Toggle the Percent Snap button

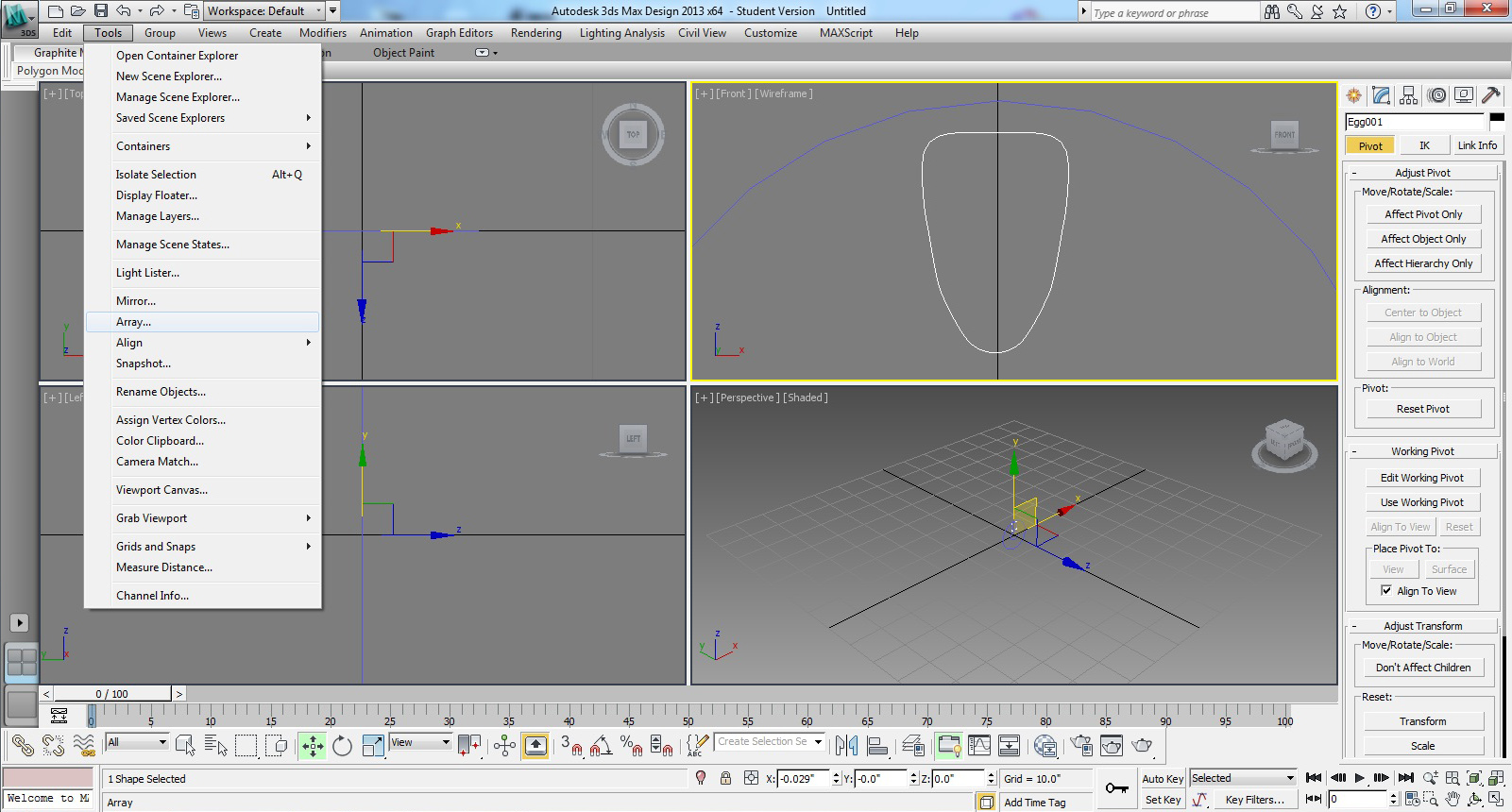[x=632, y=746]
